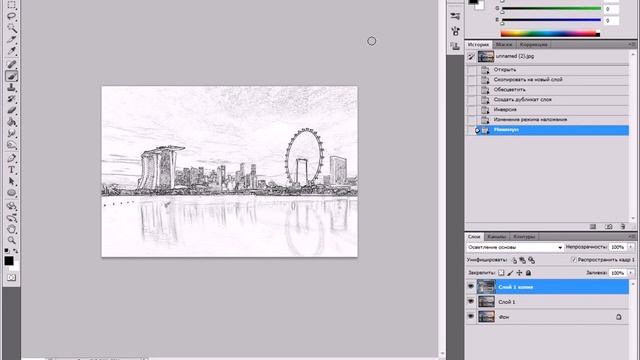The height and width of the screenshot is (360, 640).
Task: Switch to the История tab
Action: (x=478, y=44)
